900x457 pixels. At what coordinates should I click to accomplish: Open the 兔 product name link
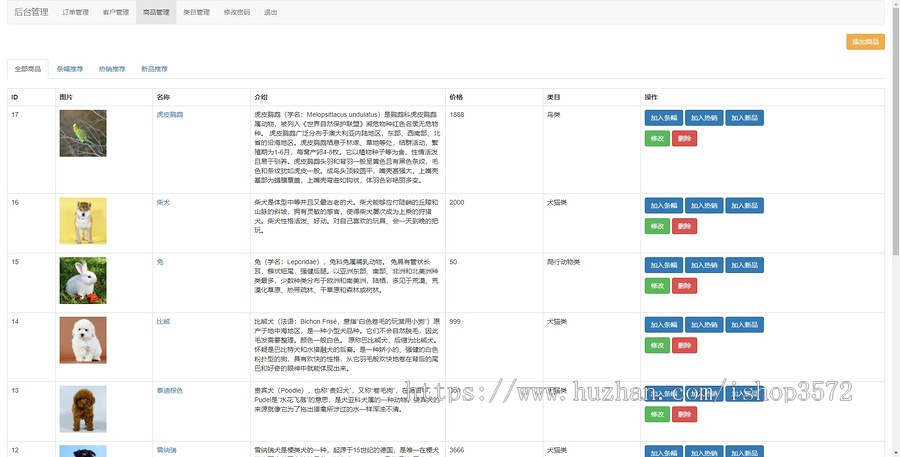pyautogui.click(x=160, y=262)
